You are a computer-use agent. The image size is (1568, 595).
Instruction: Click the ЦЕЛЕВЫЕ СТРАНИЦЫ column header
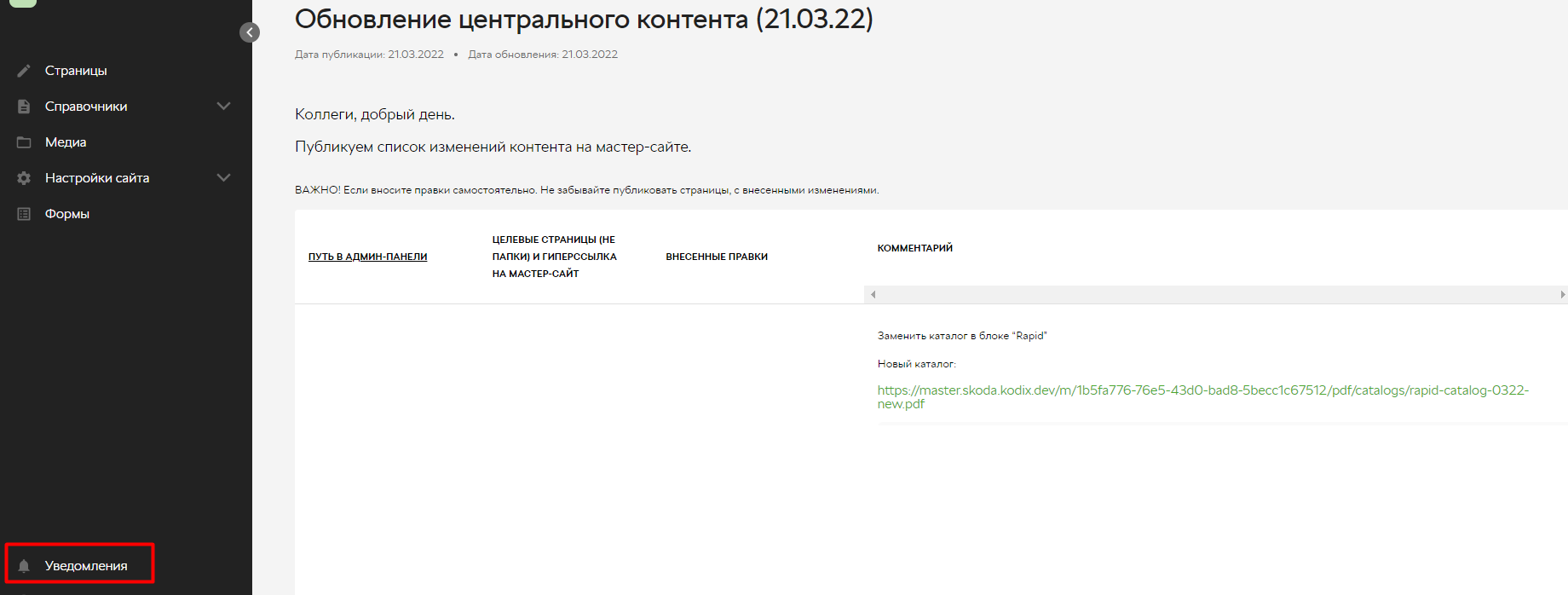(x=554, y=257)
